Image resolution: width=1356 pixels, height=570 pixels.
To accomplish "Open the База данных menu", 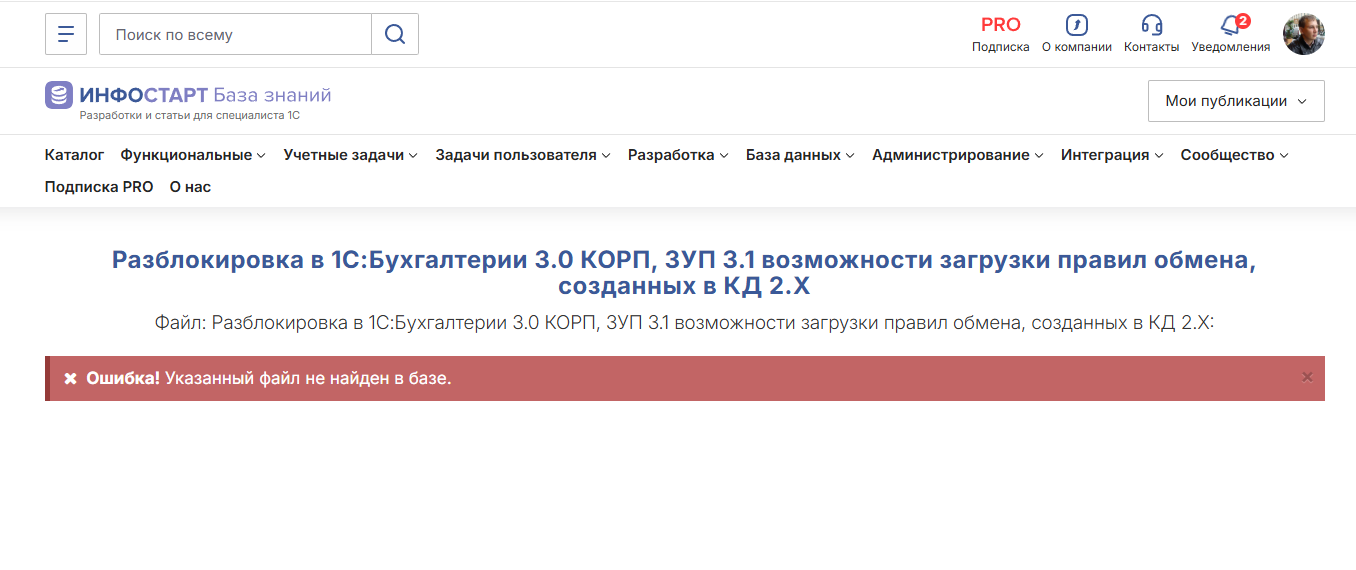I will tap(800, 155).
